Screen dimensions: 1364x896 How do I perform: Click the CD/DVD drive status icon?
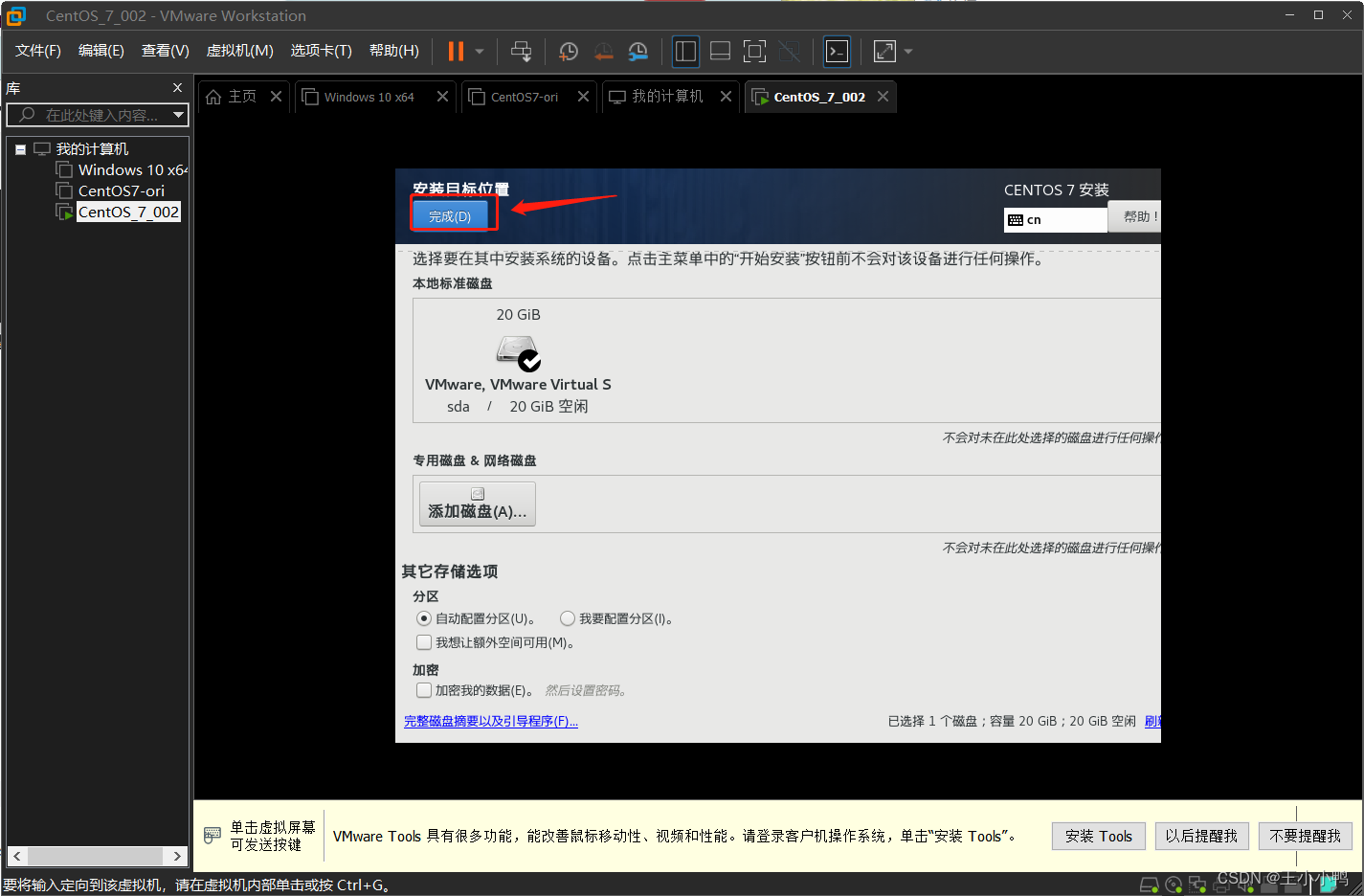[1174, 885]
